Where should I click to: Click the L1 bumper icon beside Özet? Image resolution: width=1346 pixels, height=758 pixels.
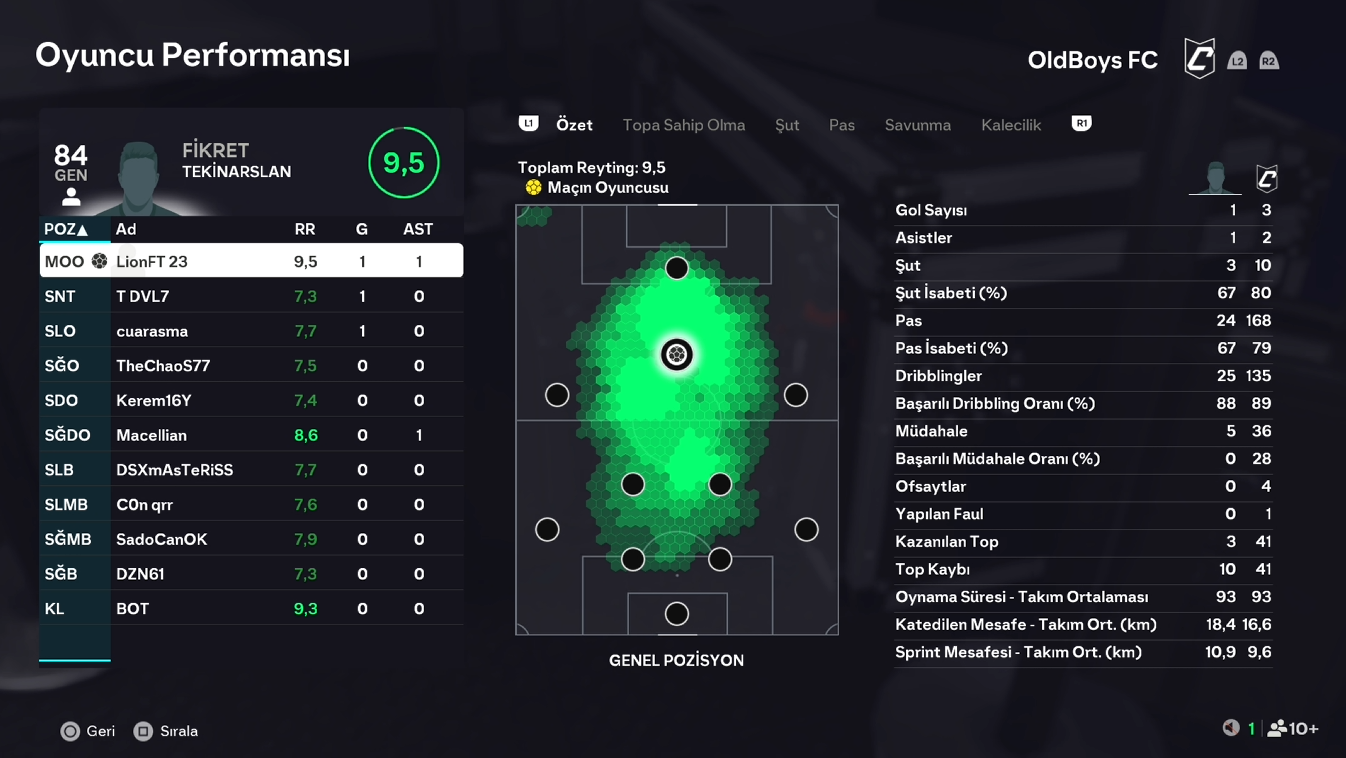(529, 124)
